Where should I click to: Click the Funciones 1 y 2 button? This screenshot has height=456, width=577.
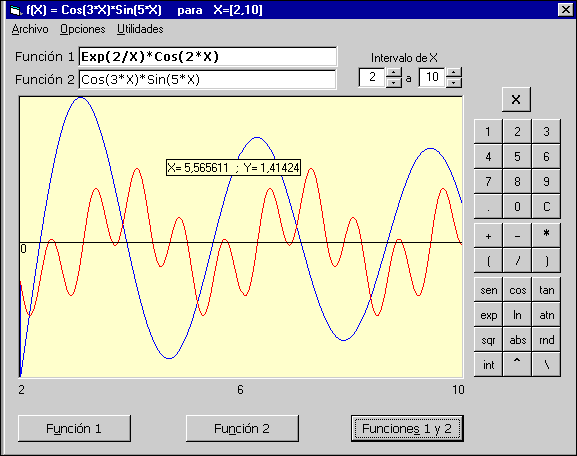pyautogui.click(x=407, y=428)
